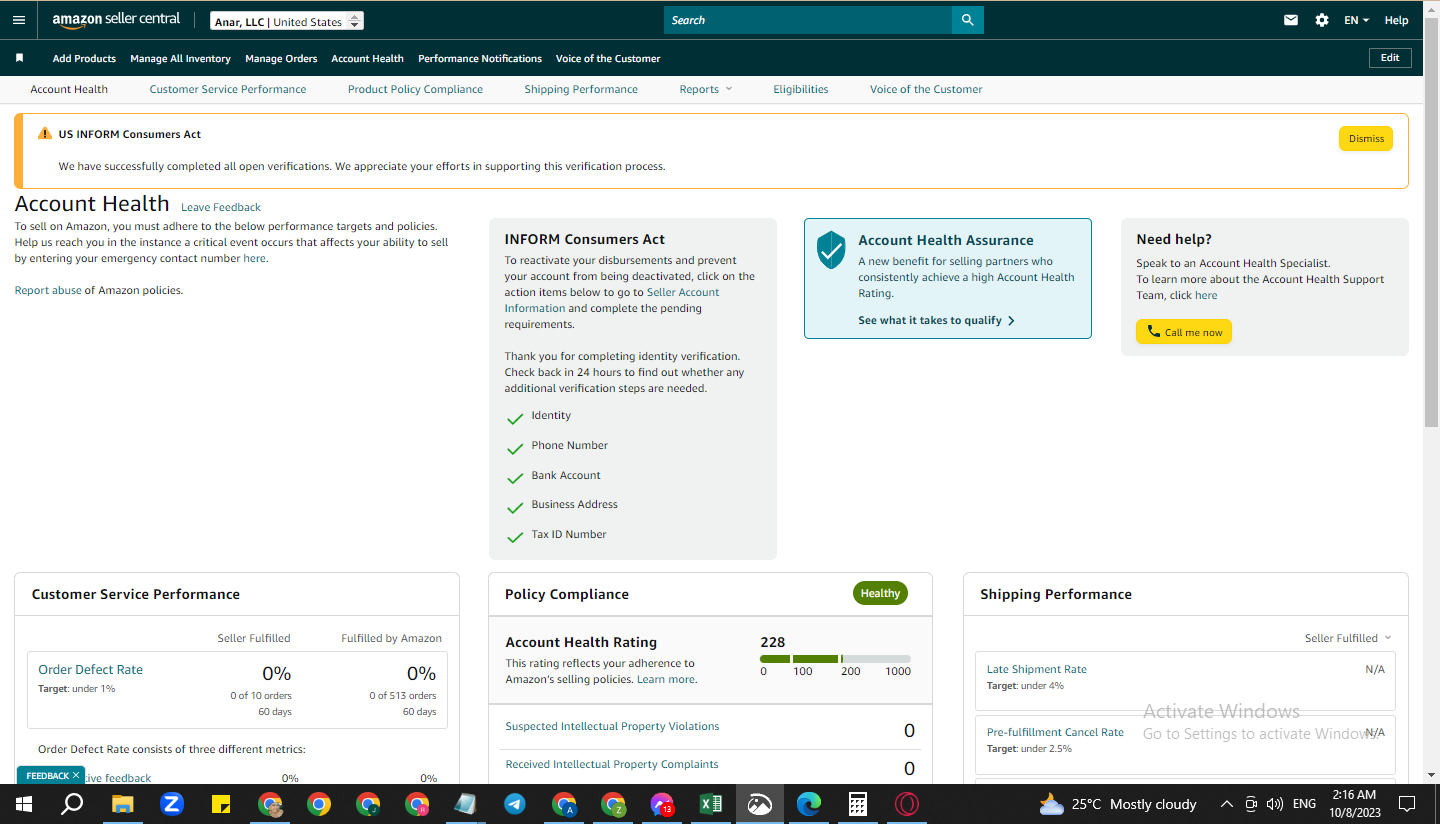Focus the Search input field
Screen dimensions: 1440x824
point(808,20)
